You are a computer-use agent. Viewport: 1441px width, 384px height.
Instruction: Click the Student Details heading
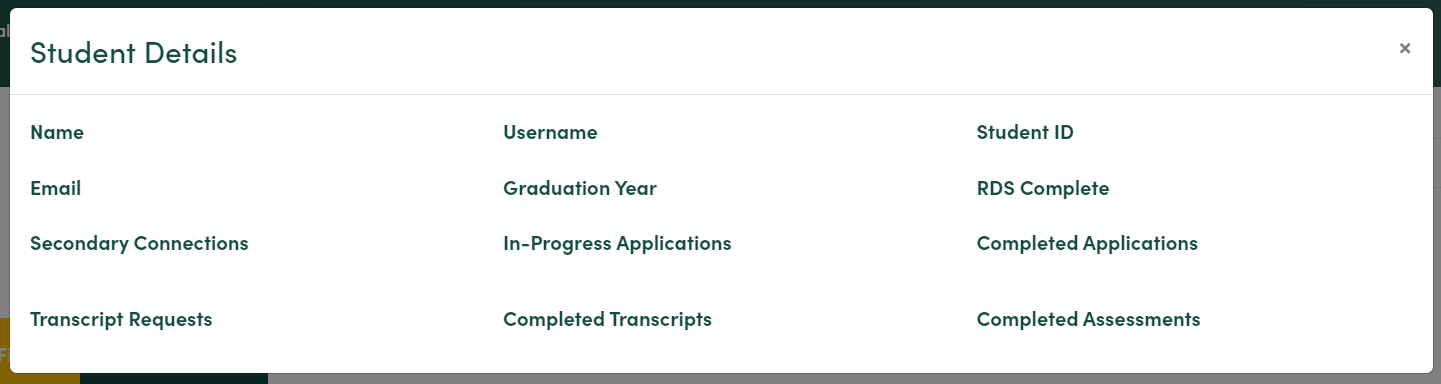click(x=133, y=53)
